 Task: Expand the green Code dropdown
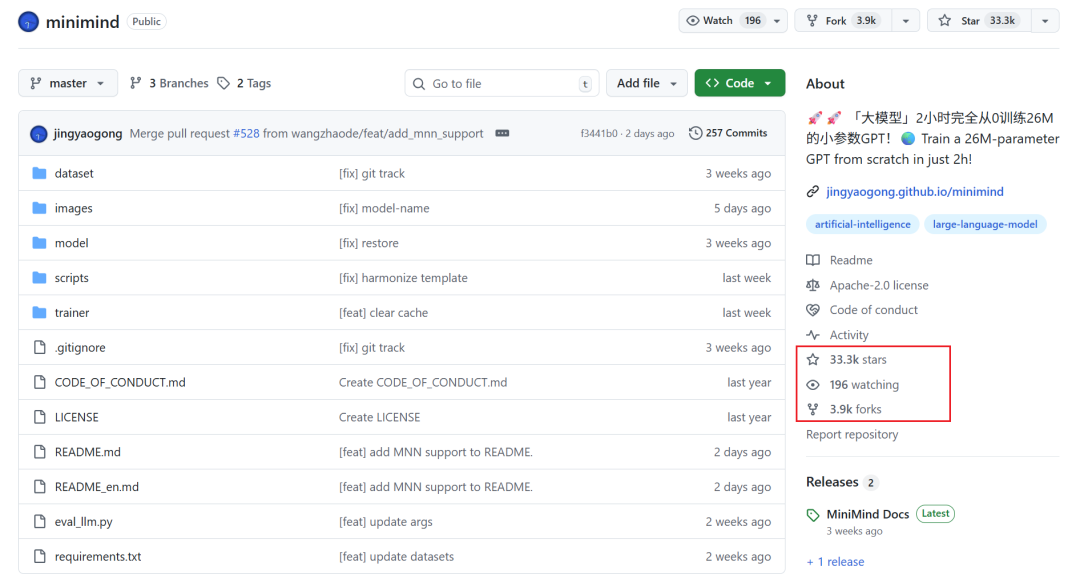[x=739, y=83]
